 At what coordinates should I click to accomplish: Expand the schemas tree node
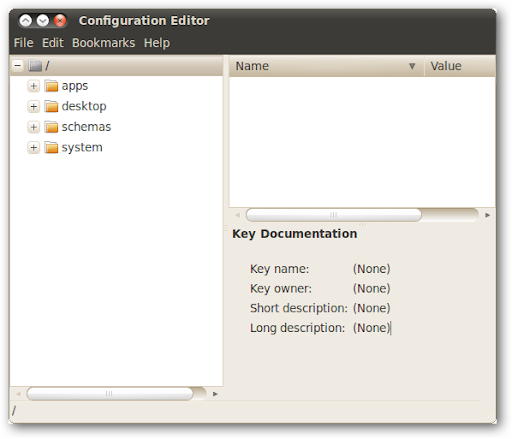33,127
